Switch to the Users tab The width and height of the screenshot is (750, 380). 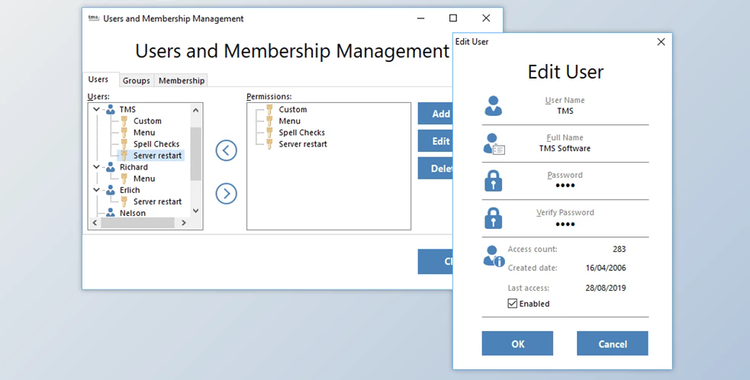click(99, 79)
